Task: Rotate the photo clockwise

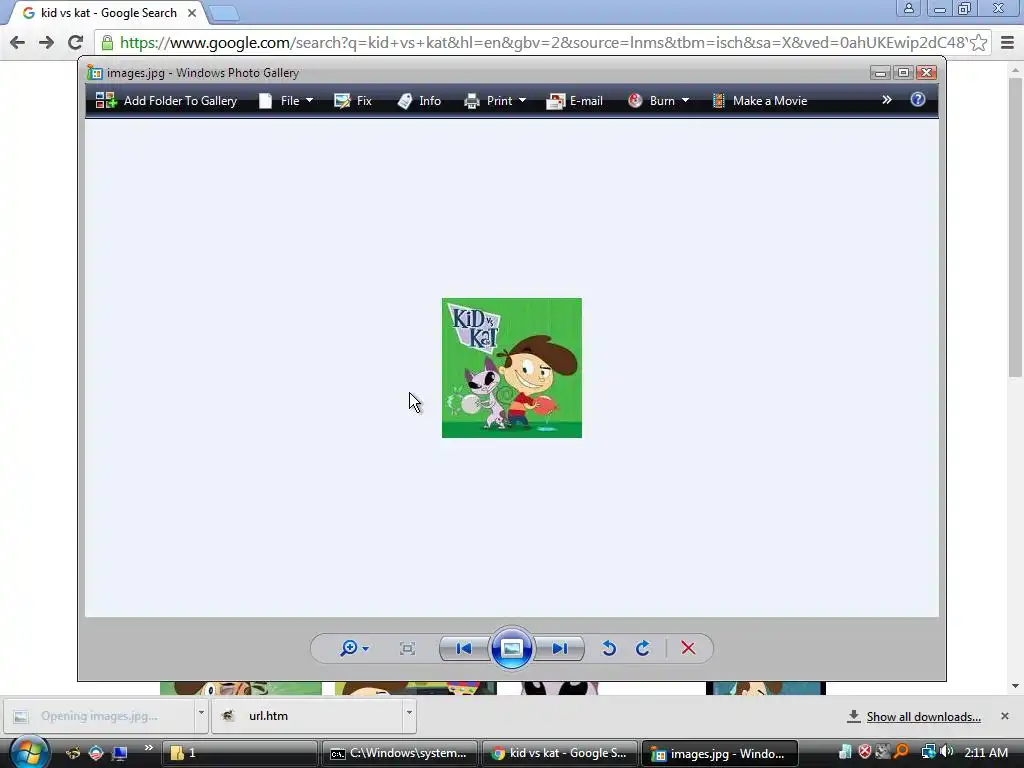Action: tap(643, 648)
